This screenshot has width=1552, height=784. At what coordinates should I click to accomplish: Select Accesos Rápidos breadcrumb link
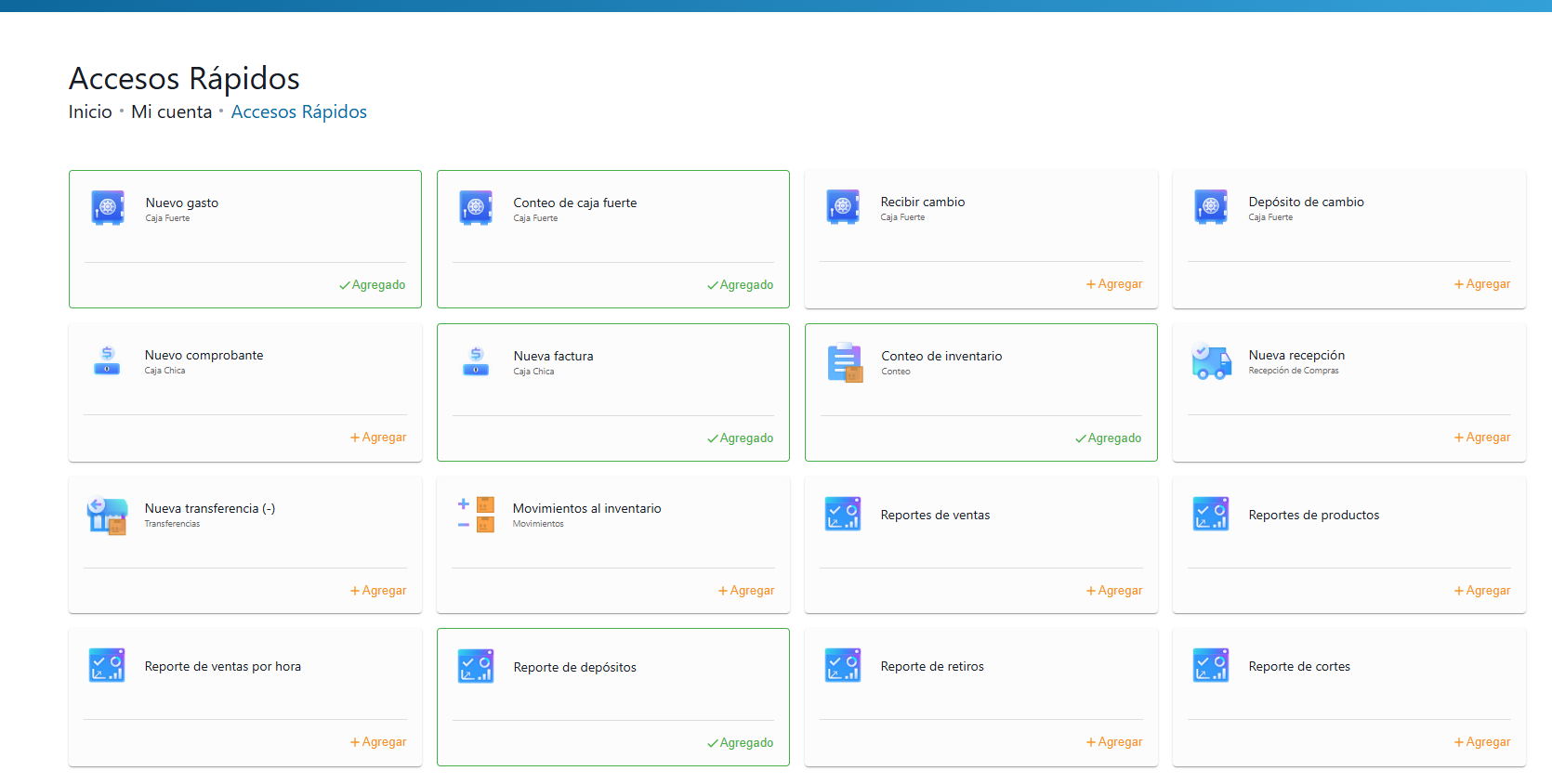click(x=299, y=112)
